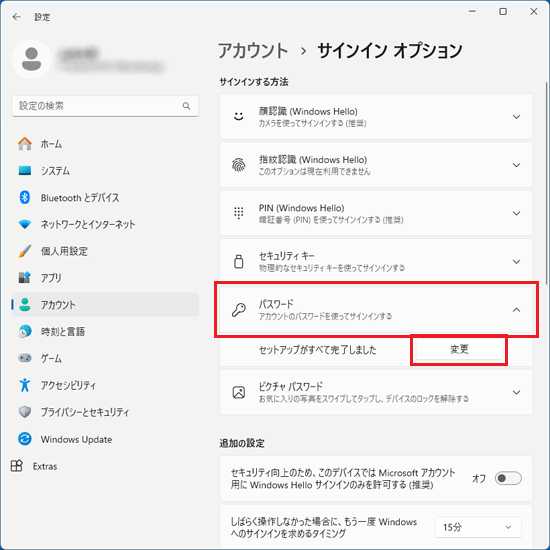The height and width of the screenshot is (550, 550).
Task: Open Windows Update page
Action: pos(105,439)
